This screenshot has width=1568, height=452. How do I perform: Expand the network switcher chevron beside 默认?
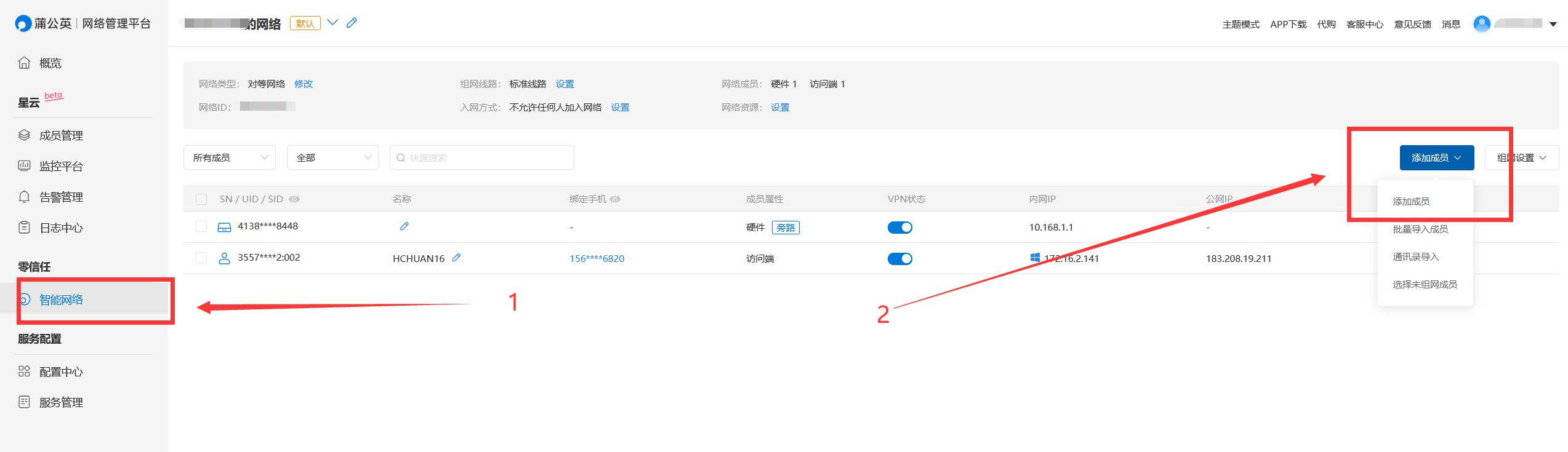point(332,23)
